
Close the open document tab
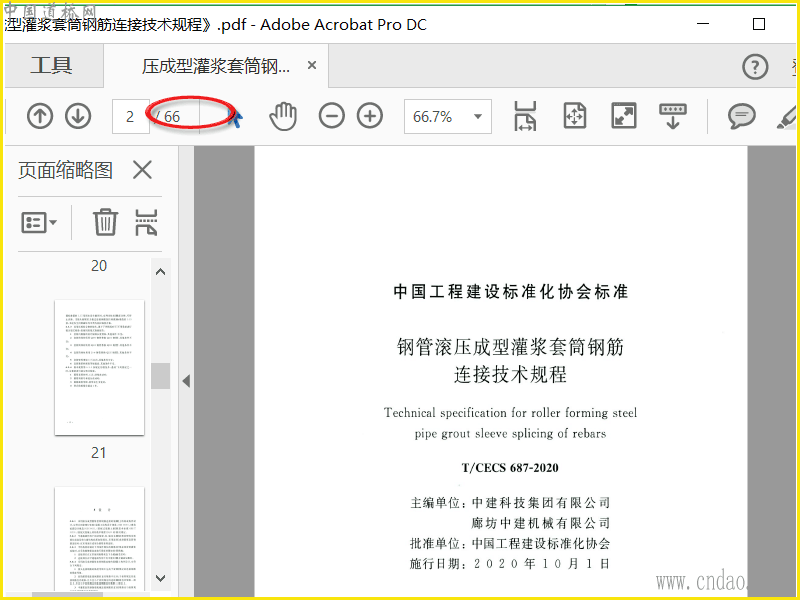tap(312, 65)
